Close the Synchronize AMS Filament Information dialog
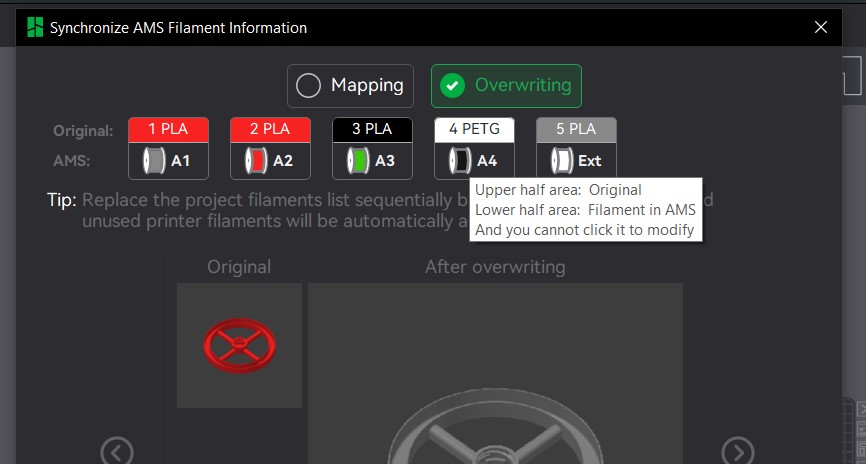866x464 pixels. [821, 28]
